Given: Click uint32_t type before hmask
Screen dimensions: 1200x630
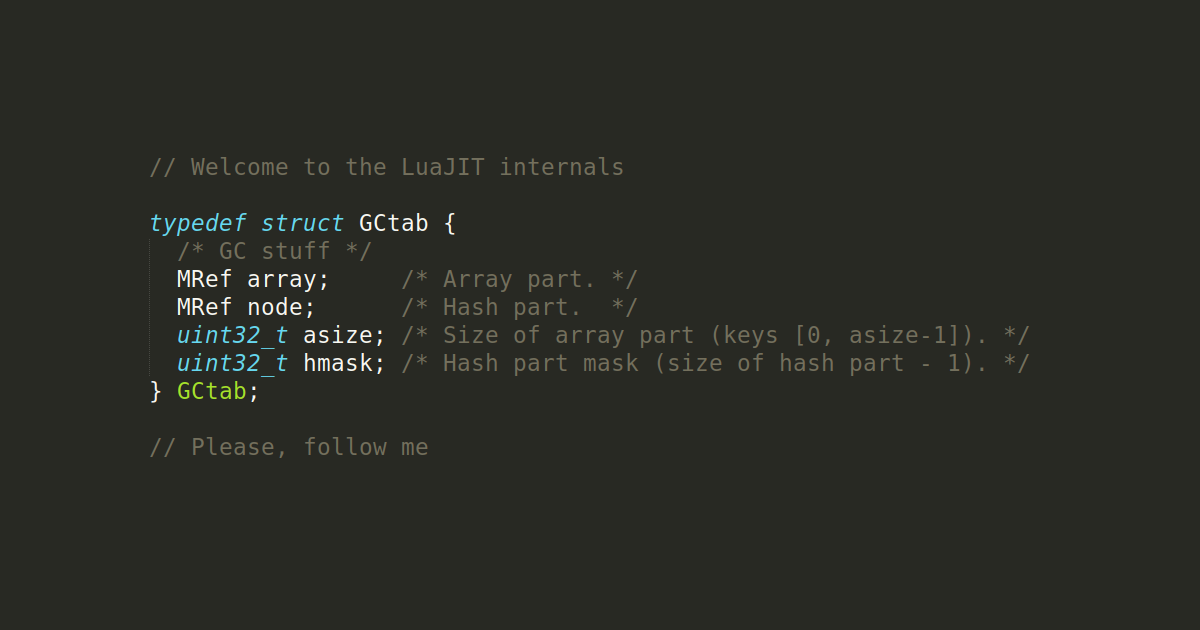Looking at the screenshot, I should click(232, 363).
